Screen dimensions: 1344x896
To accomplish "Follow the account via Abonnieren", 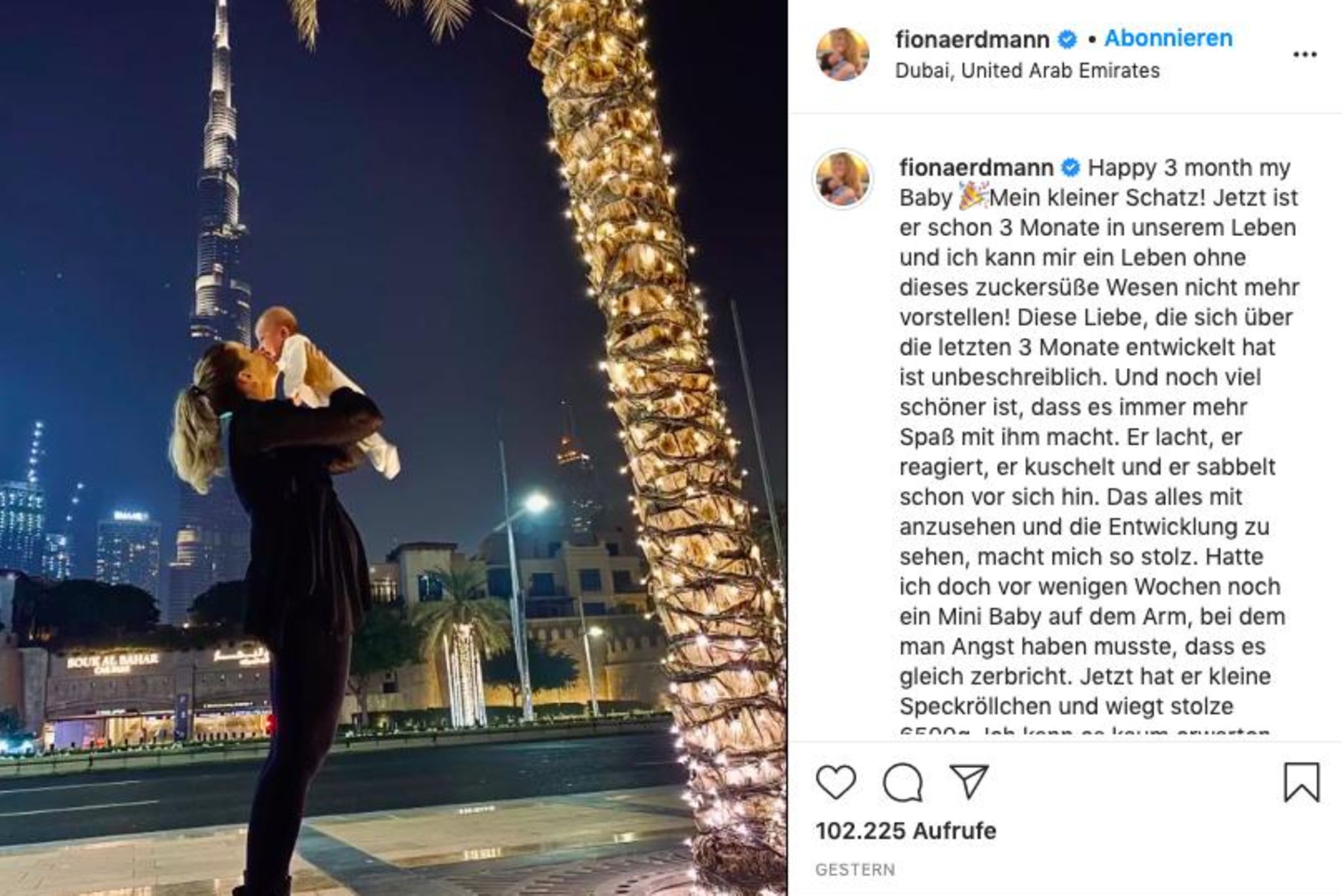I will point(1168,38).
